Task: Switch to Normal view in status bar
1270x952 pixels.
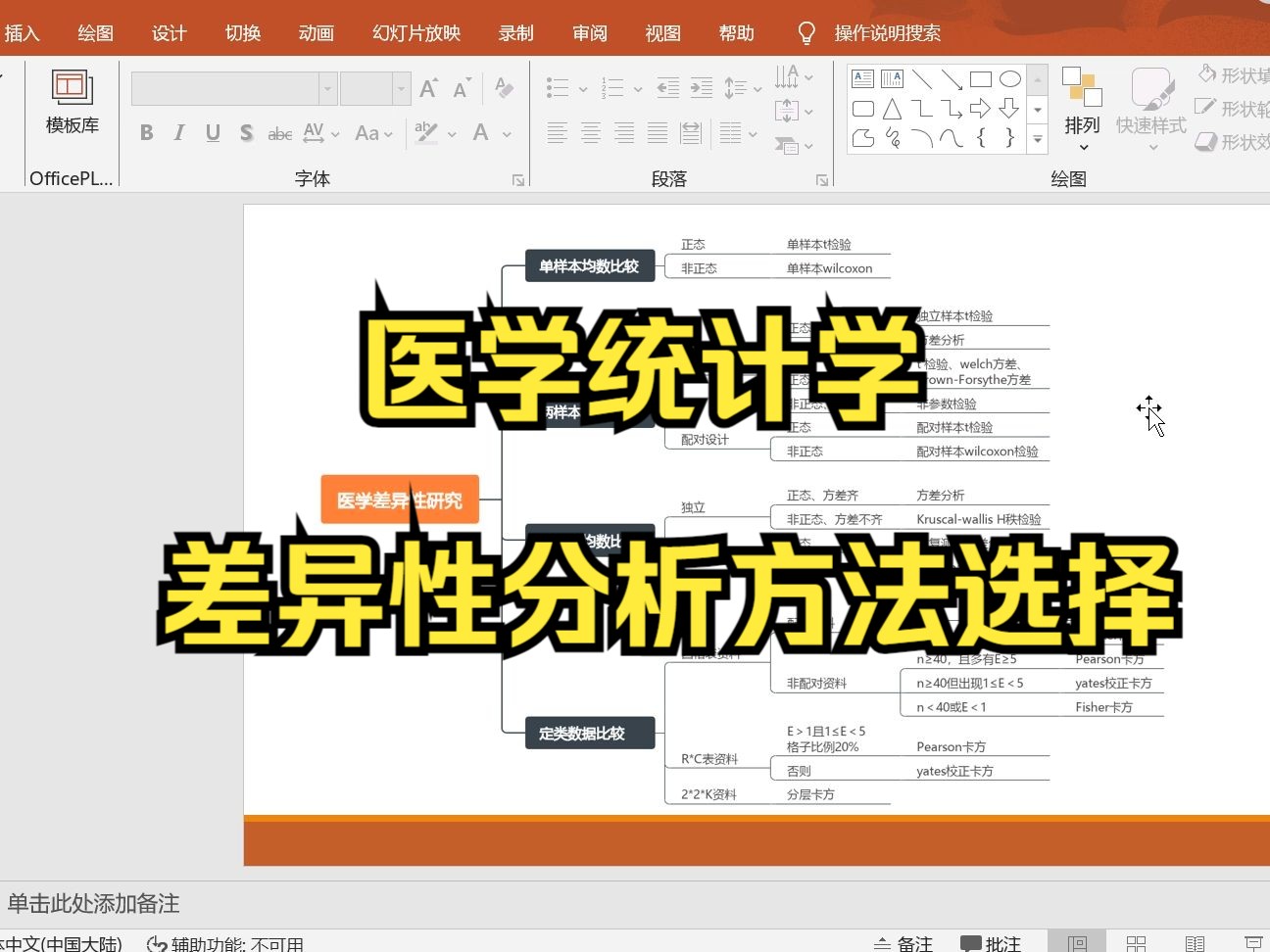Action: click(1078, 943)
